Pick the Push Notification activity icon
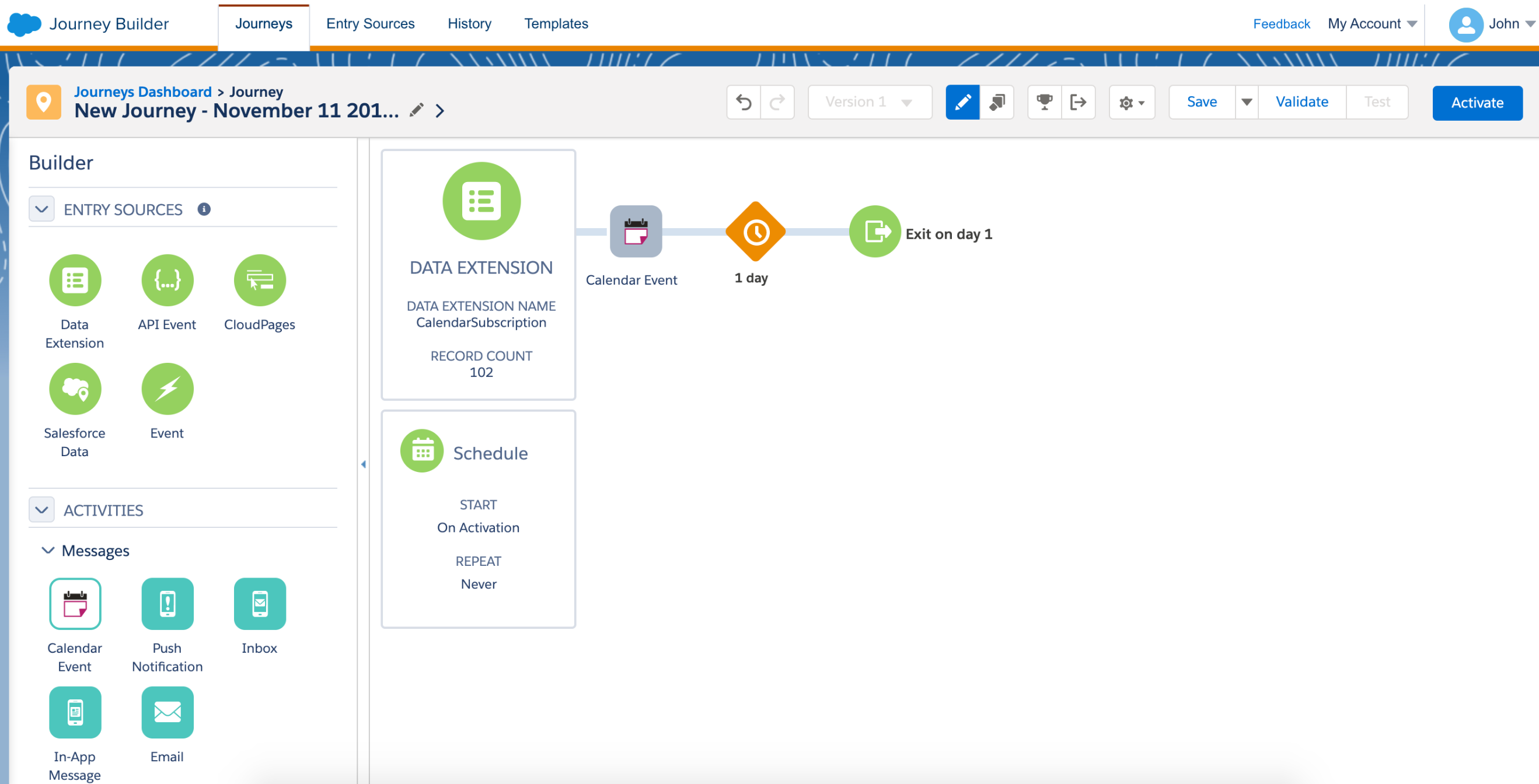The image size is (1539, 784). (x=167, y=604)
